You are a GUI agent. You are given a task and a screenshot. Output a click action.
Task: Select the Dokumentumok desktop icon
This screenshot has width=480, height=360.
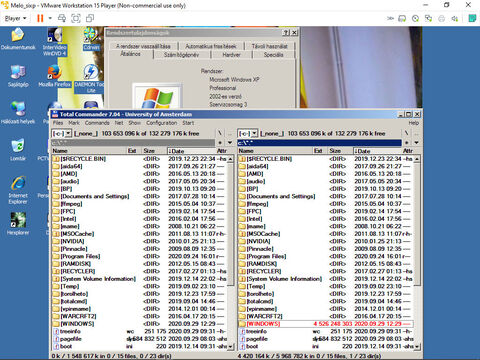click(x=18, y=39)
